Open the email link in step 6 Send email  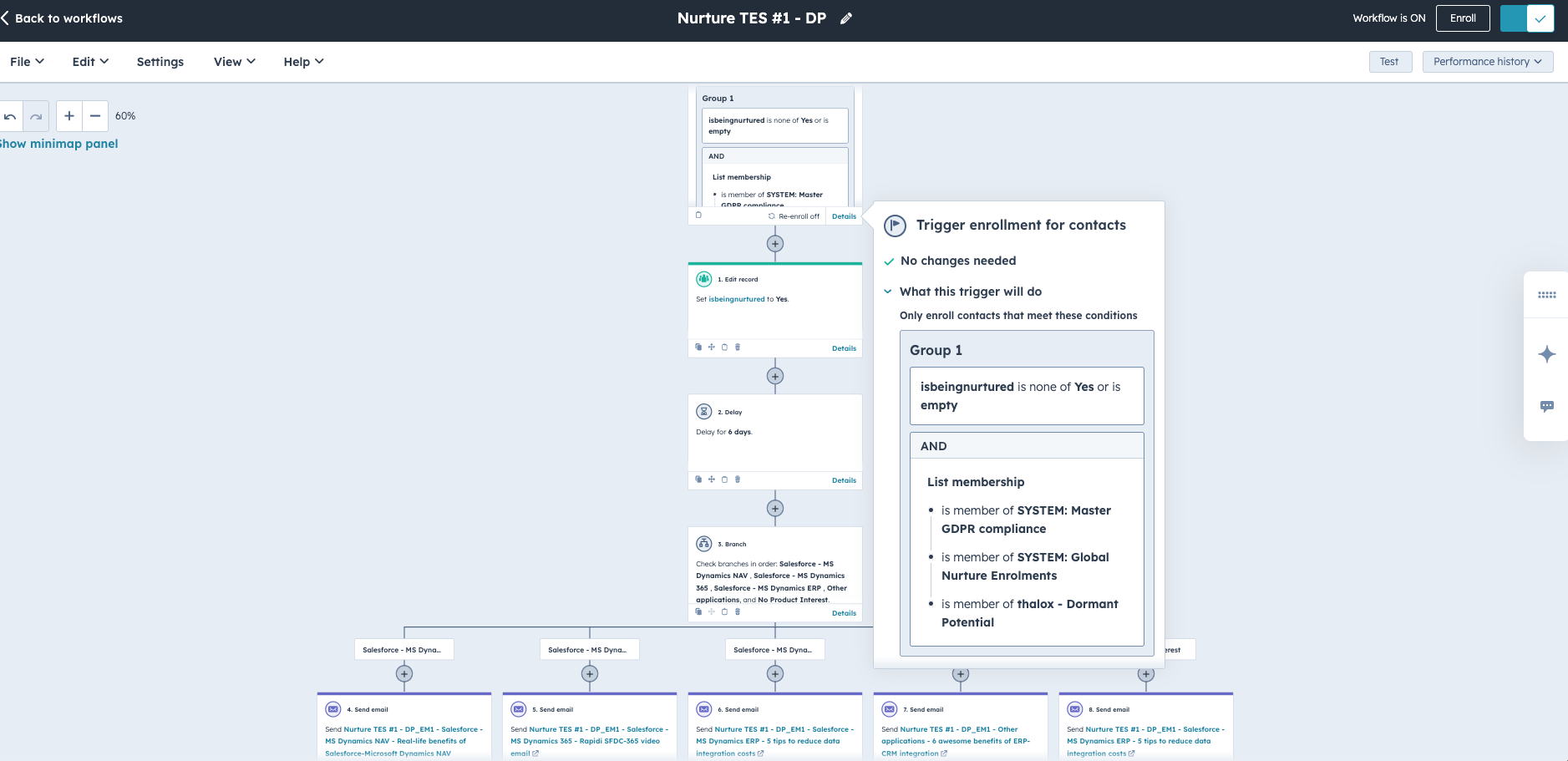click(x=775, y=741)
